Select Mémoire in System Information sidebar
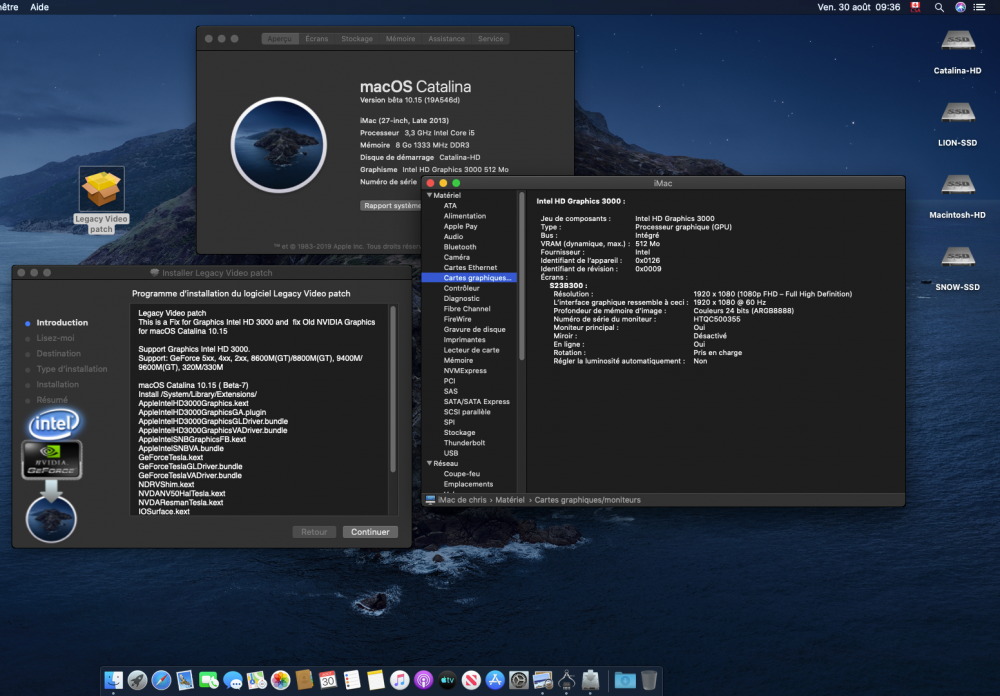Screen dimensions: 1000x696 point(458,360)
